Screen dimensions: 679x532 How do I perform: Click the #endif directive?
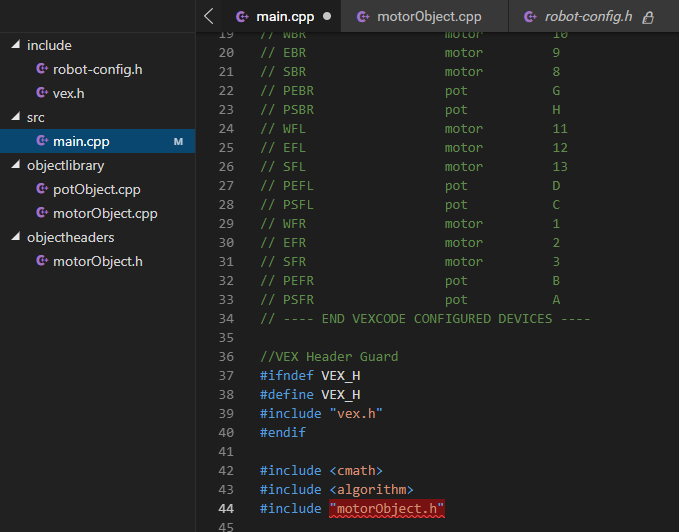click(283, 432)
